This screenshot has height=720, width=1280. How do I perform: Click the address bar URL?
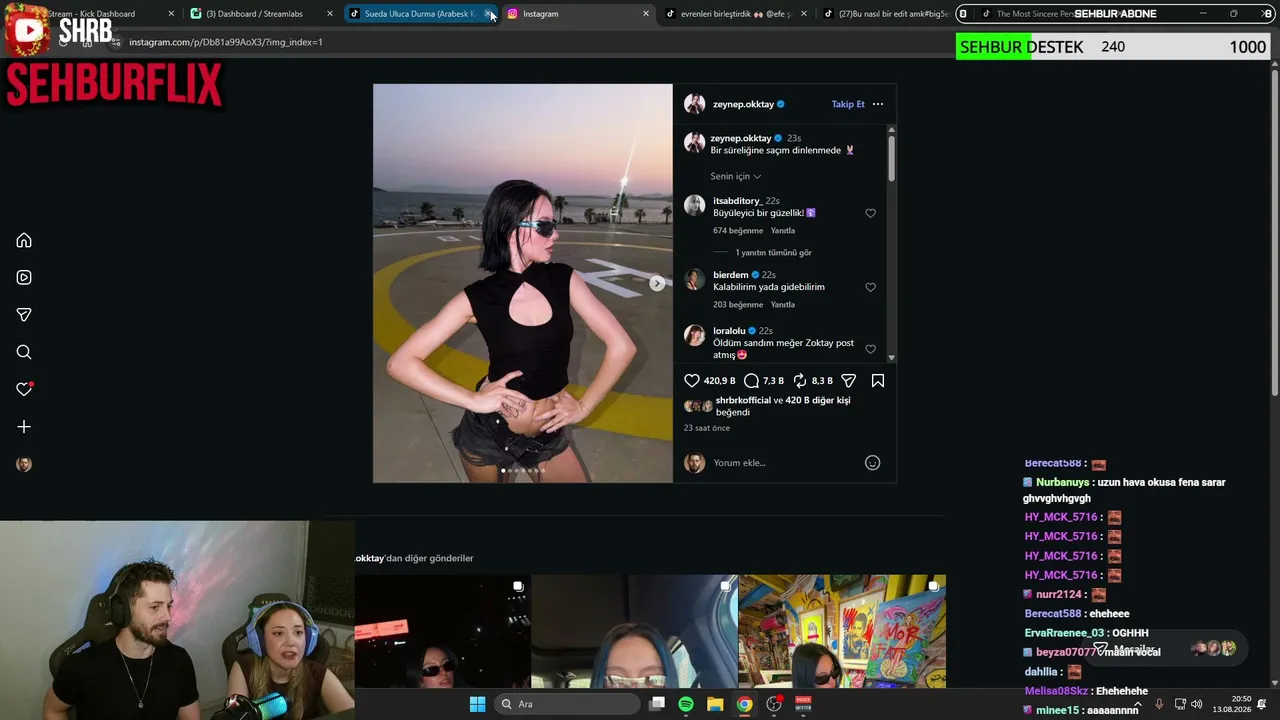click(226, 42)
